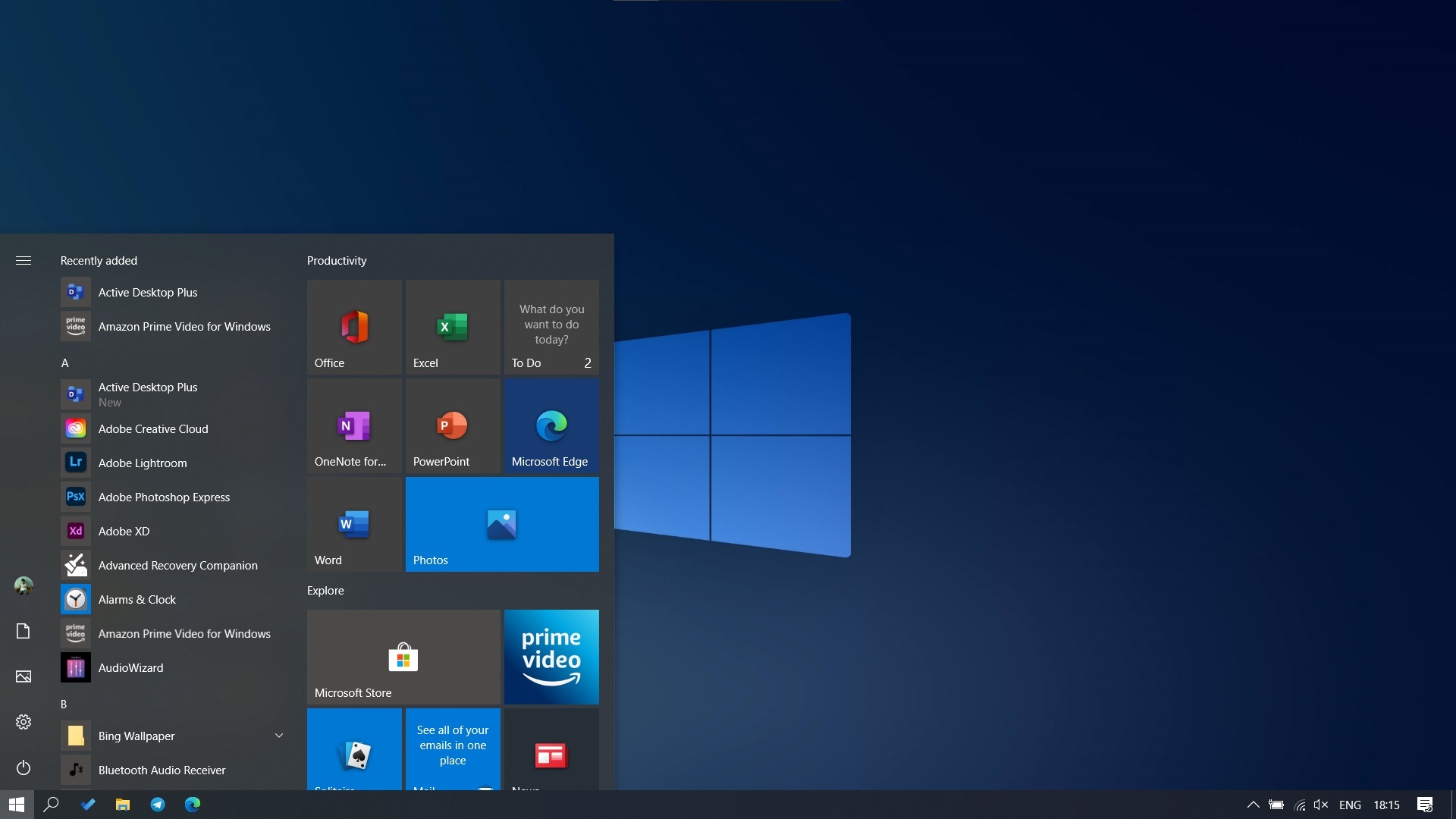
Task: Click the "B" section header in app list
Action: coord(64,704)
